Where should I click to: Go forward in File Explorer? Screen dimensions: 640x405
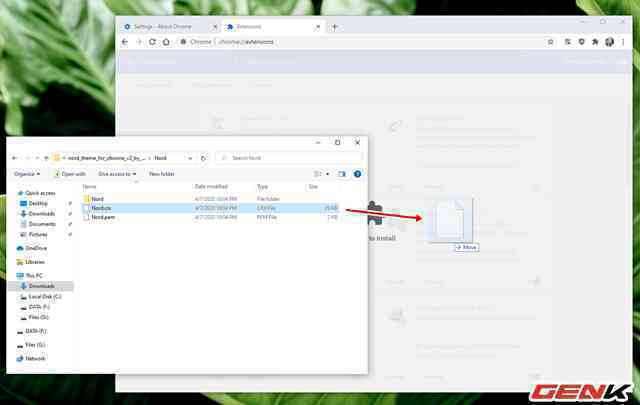pyautogui.click(x=27, y=158)
